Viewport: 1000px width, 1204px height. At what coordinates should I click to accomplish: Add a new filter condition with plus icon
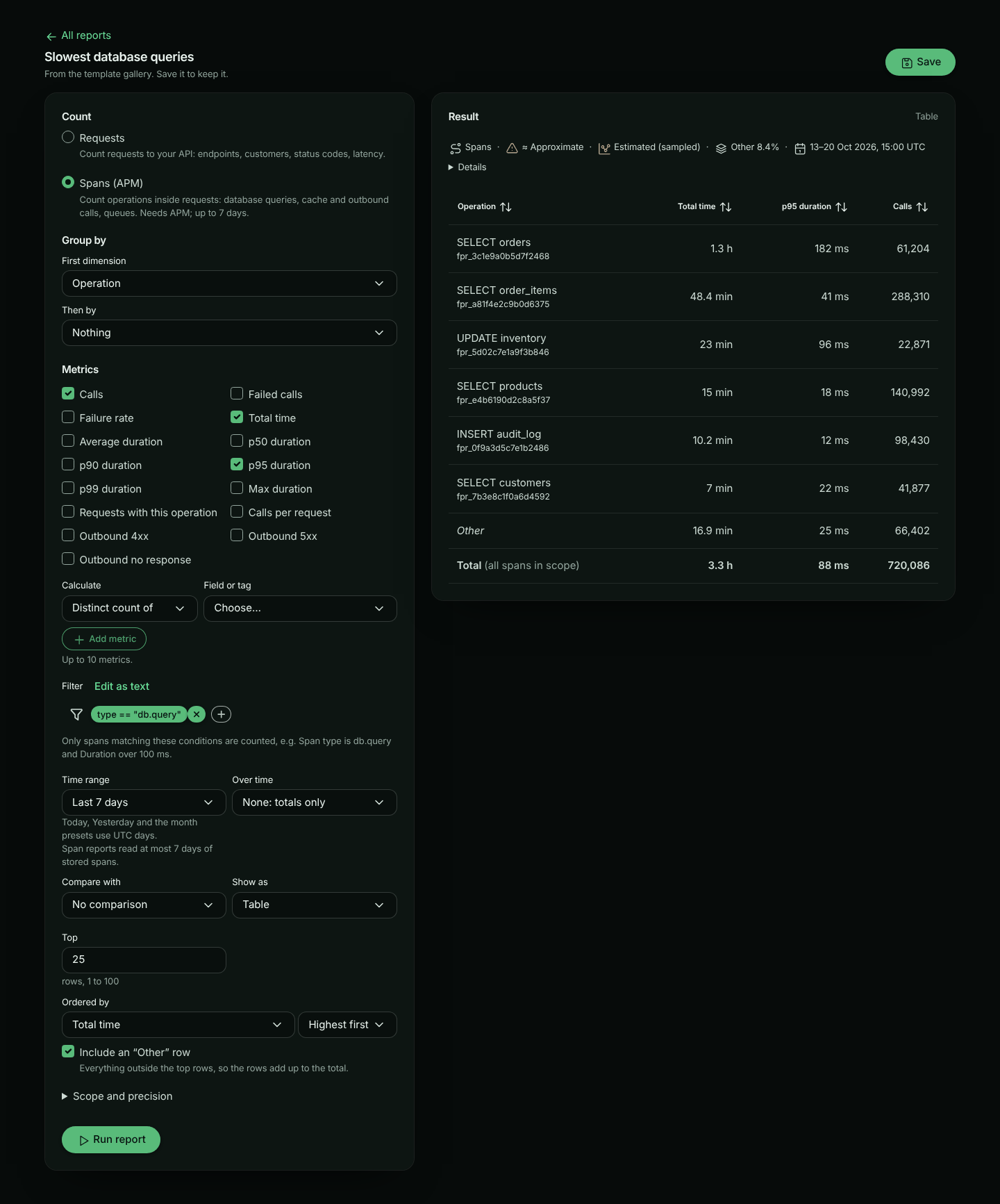[x=221, y=714]
